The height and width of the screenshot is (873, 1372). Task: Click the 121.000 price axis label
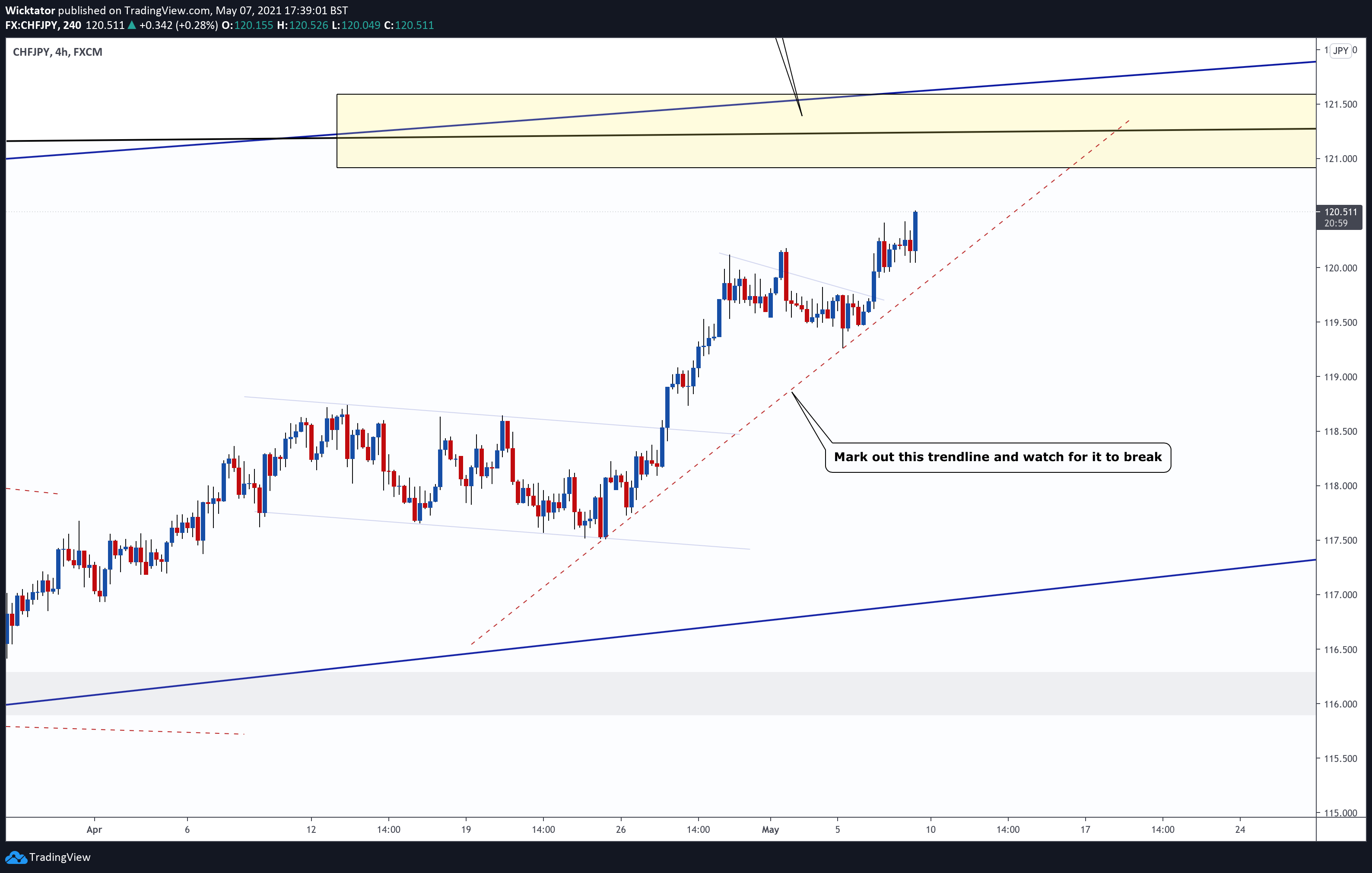click(1340, 159)
